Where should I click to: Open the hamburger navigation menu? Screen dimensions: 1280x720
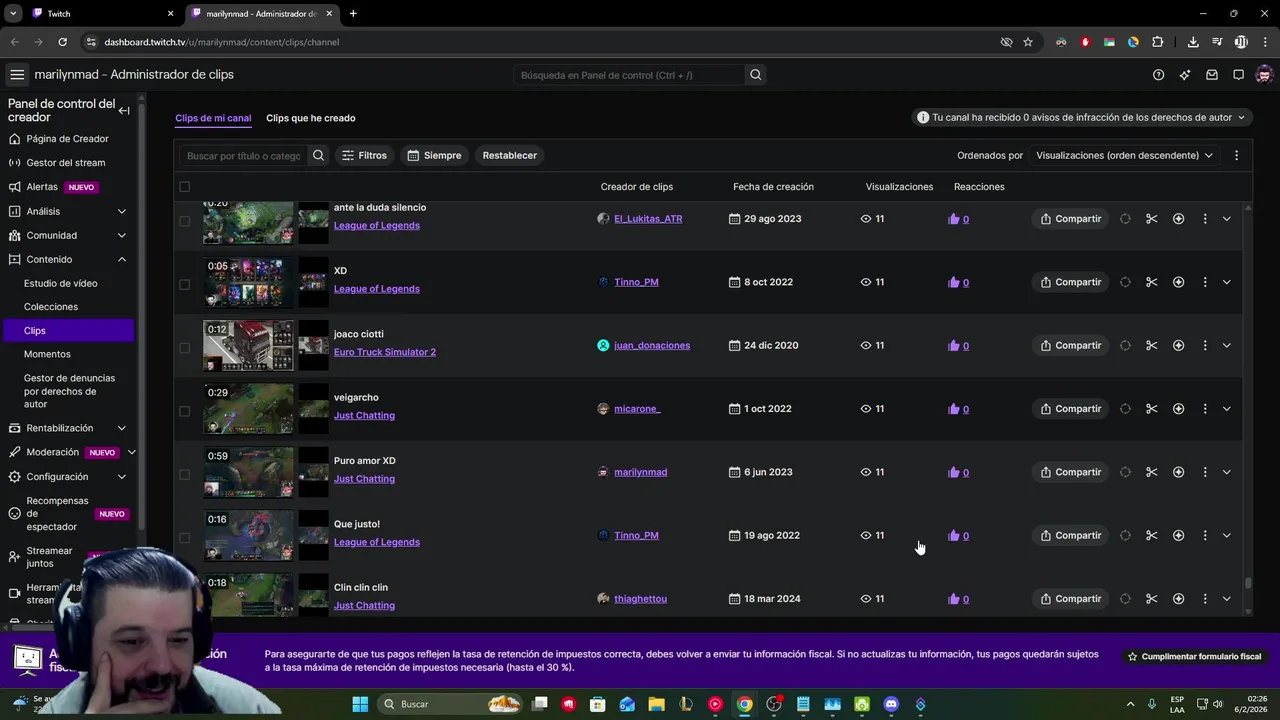(17, 75)
